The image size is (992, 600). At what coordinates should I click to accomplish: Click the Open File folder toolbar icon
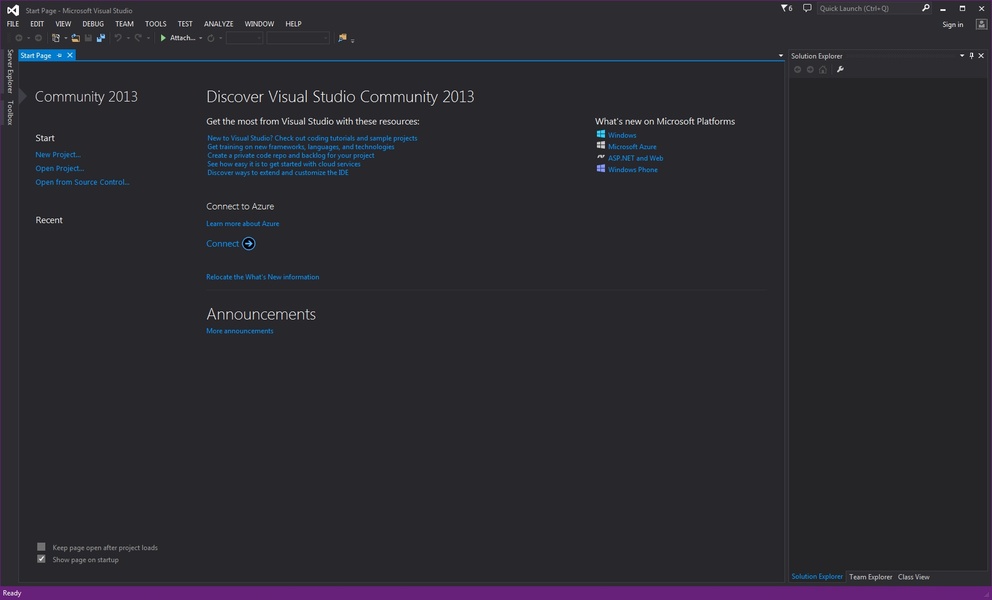click(75, 38)
